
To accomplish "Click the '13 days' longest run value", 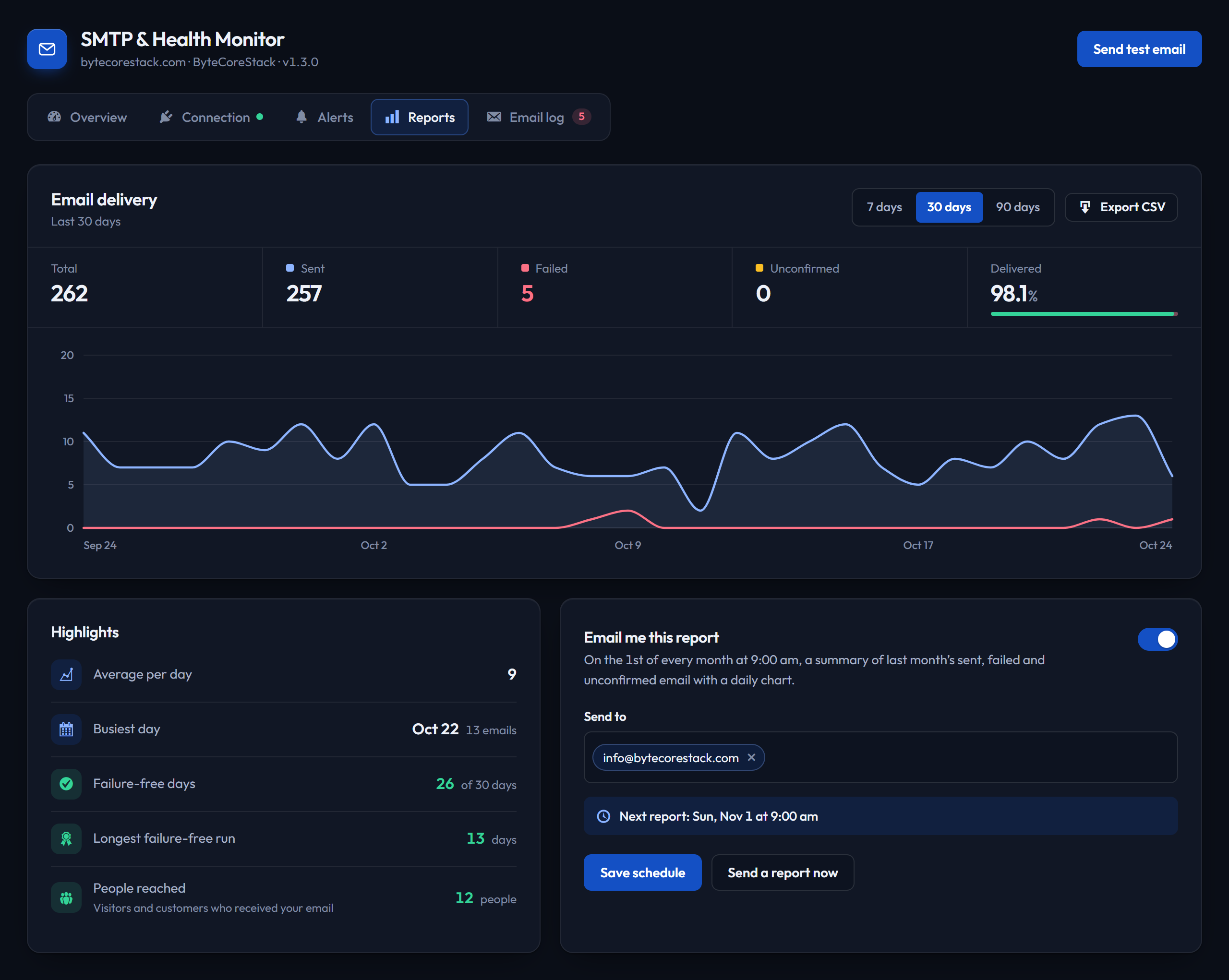I will click(x=492, y=839).
